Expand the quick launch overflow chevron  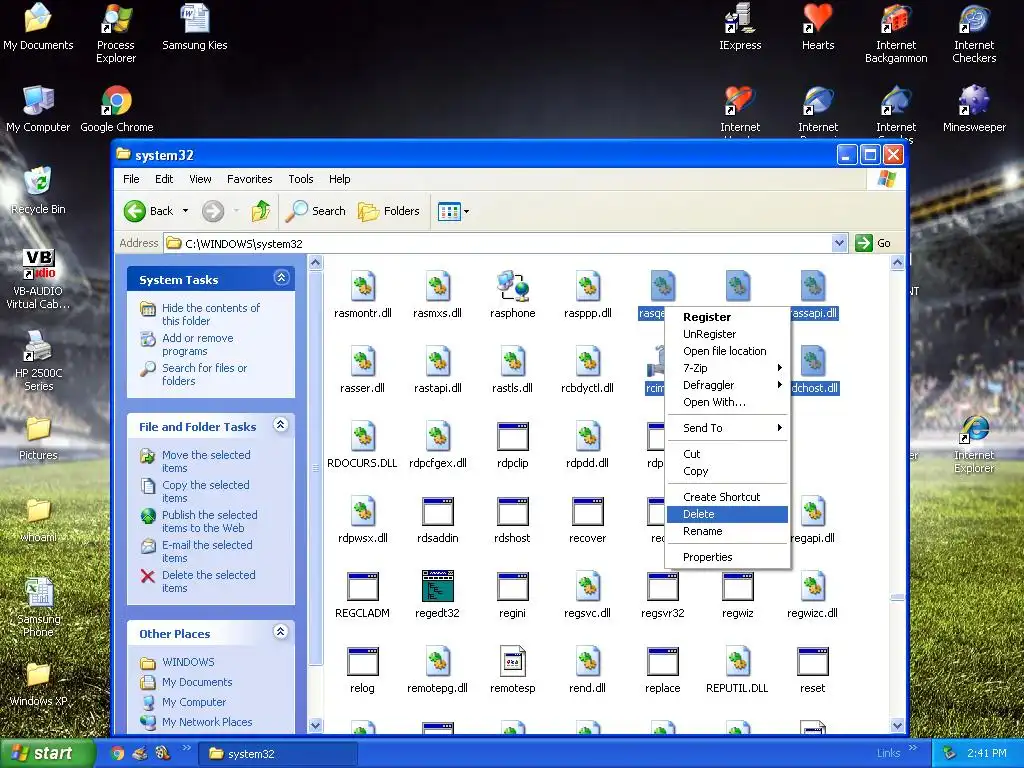tap(187, 748)
